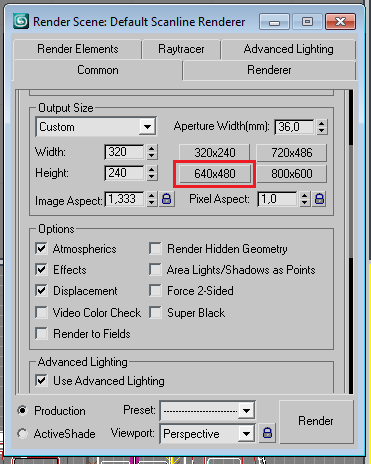Open the Advanced Lighting tab
371x464 pixels.
tap(288, 49)
